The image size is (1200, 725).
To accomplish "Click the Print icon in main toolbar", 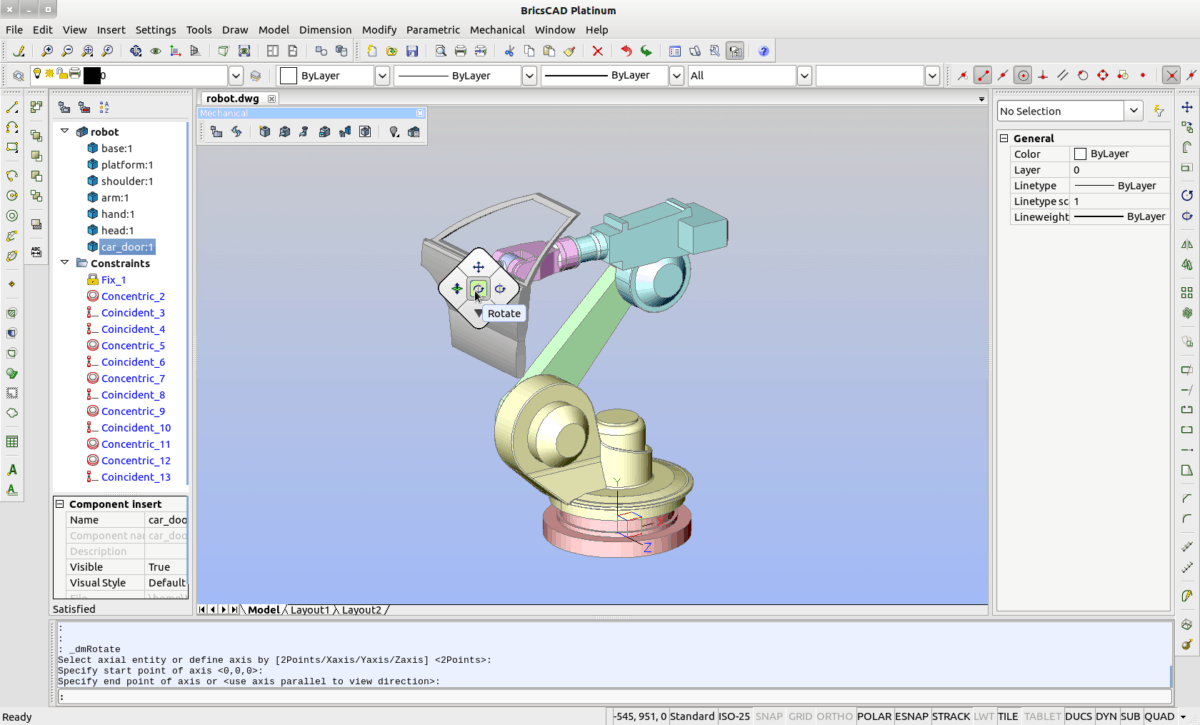I will [460, 50].
